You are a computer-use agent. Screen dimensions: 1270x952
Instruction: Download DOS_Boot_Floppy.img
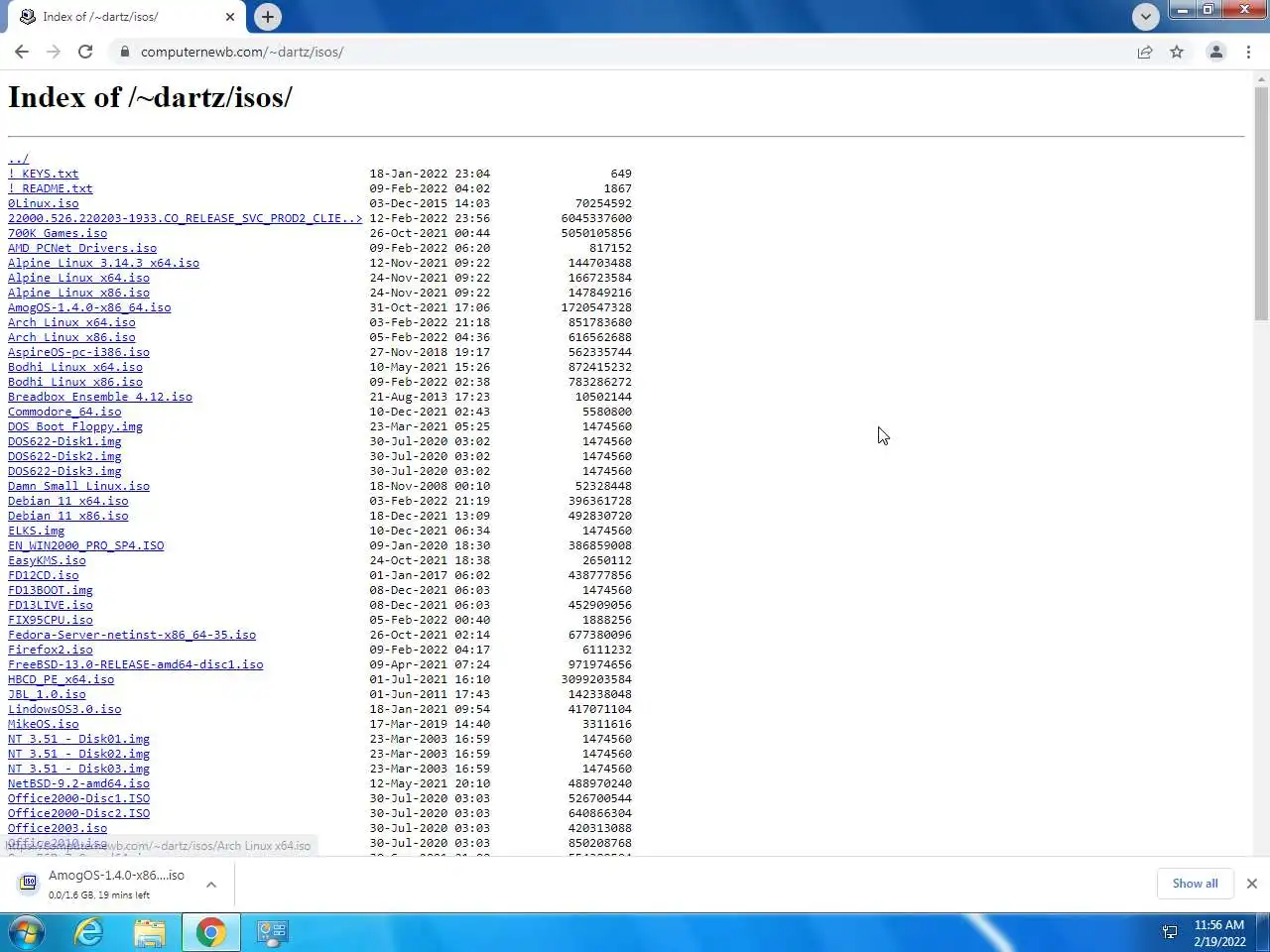75,426
